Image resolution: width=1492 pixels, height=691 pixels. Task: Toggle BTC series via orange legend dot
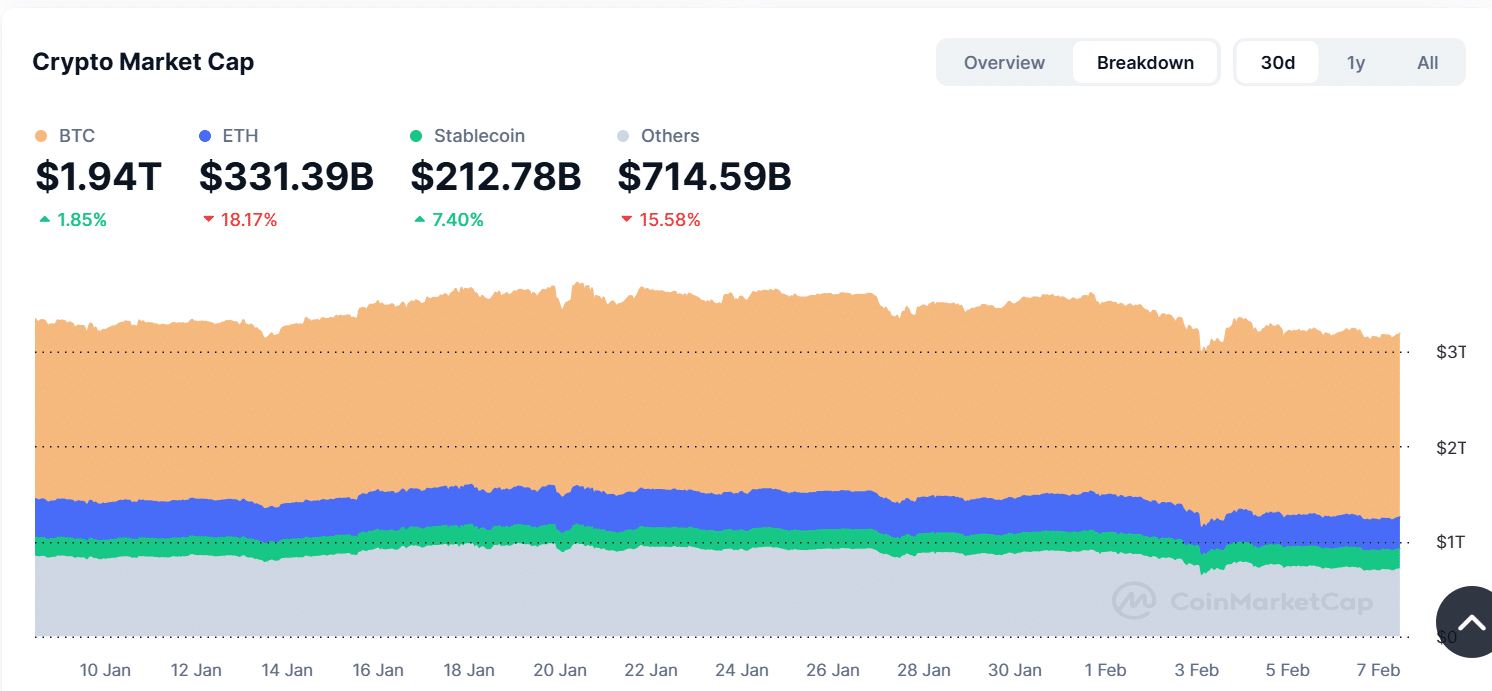[41, 136]
